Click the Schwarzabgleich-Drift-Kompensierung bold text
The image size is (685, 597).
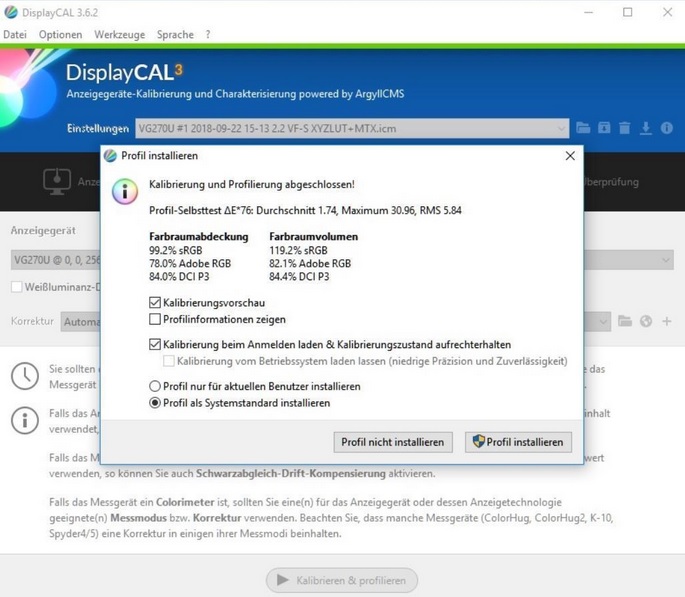click(x=291, y=473)
